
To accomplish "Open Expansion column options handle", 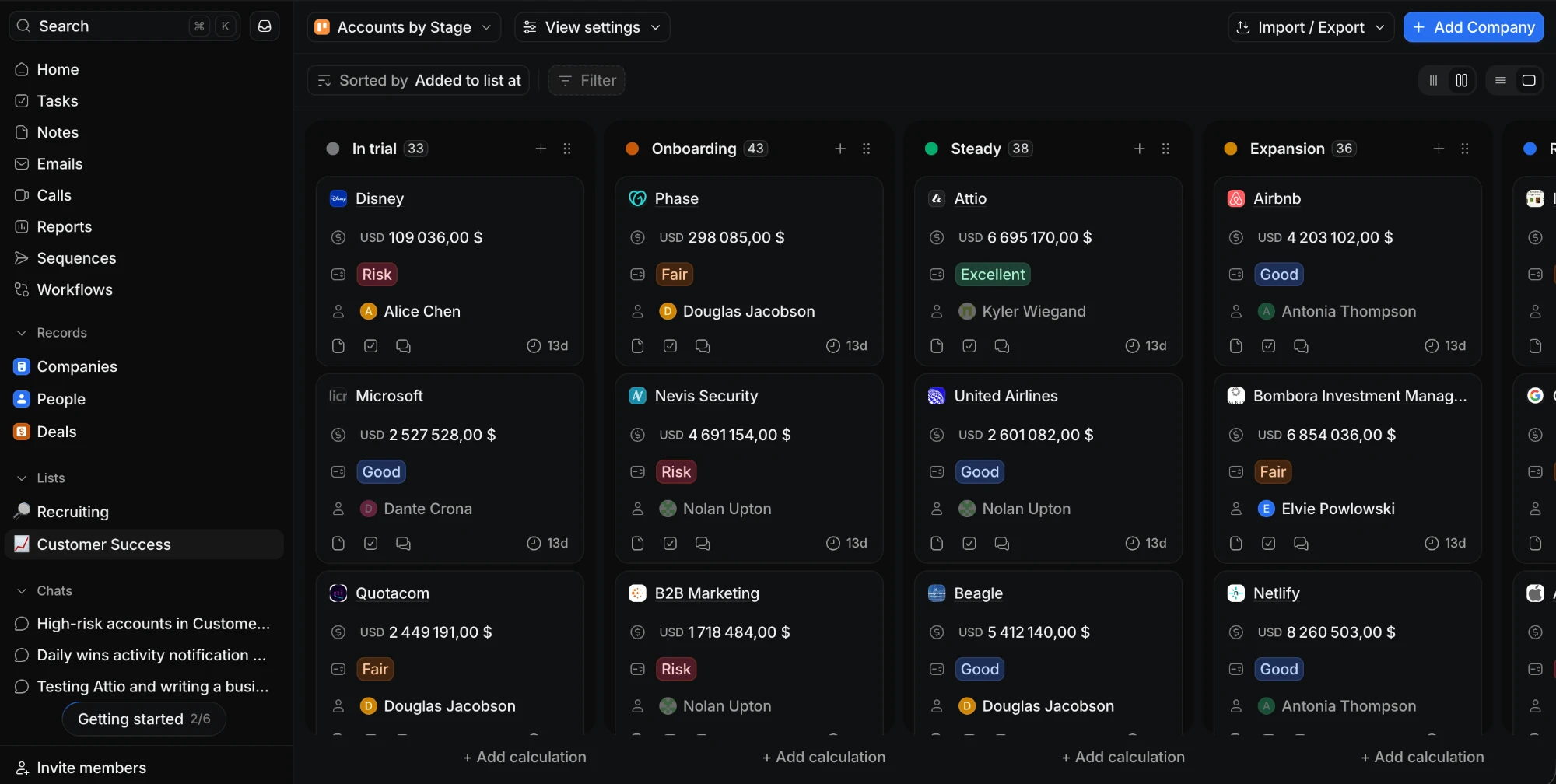I will pyautogui.click(x=1465, y=149).
